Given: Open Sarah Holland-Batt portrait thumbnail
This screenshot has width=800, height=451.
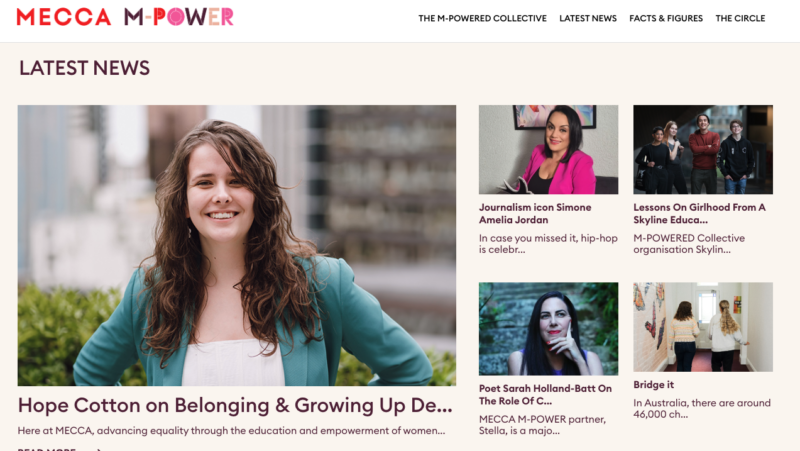Looking at the screenshot, I should (548, 329).
